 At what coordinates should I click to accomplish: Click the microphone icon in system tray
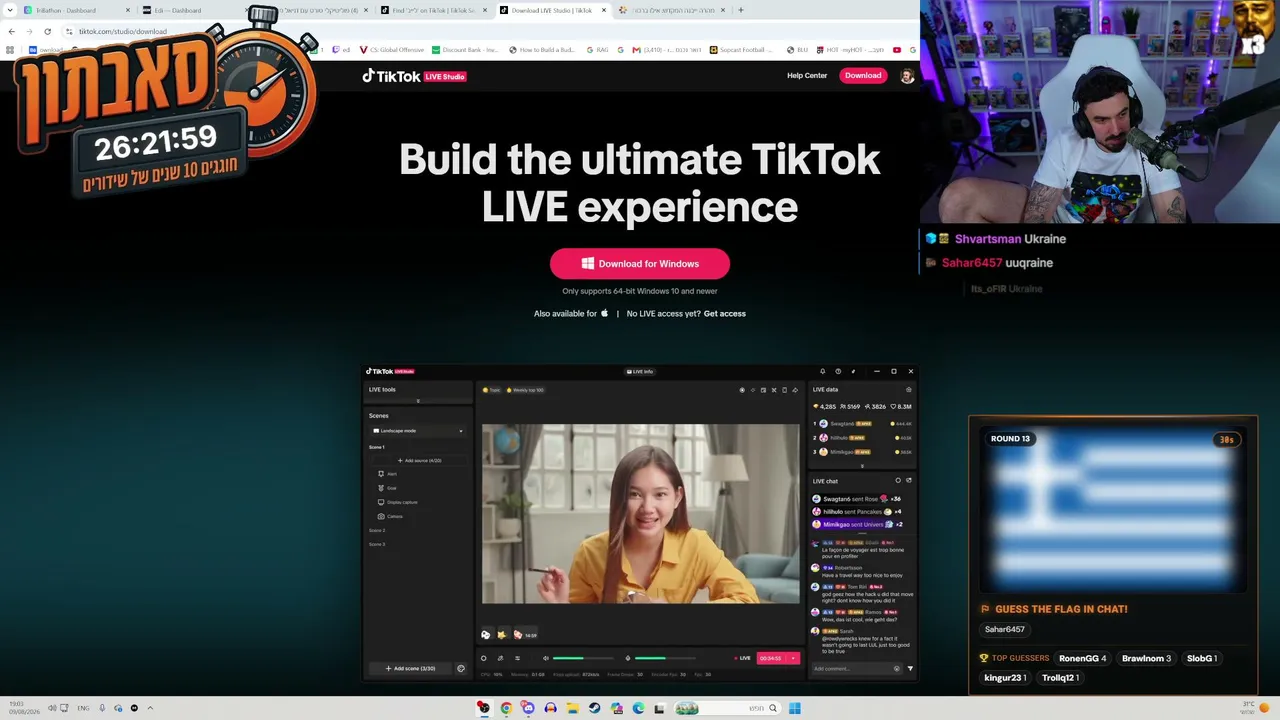[x=102, y=708]
